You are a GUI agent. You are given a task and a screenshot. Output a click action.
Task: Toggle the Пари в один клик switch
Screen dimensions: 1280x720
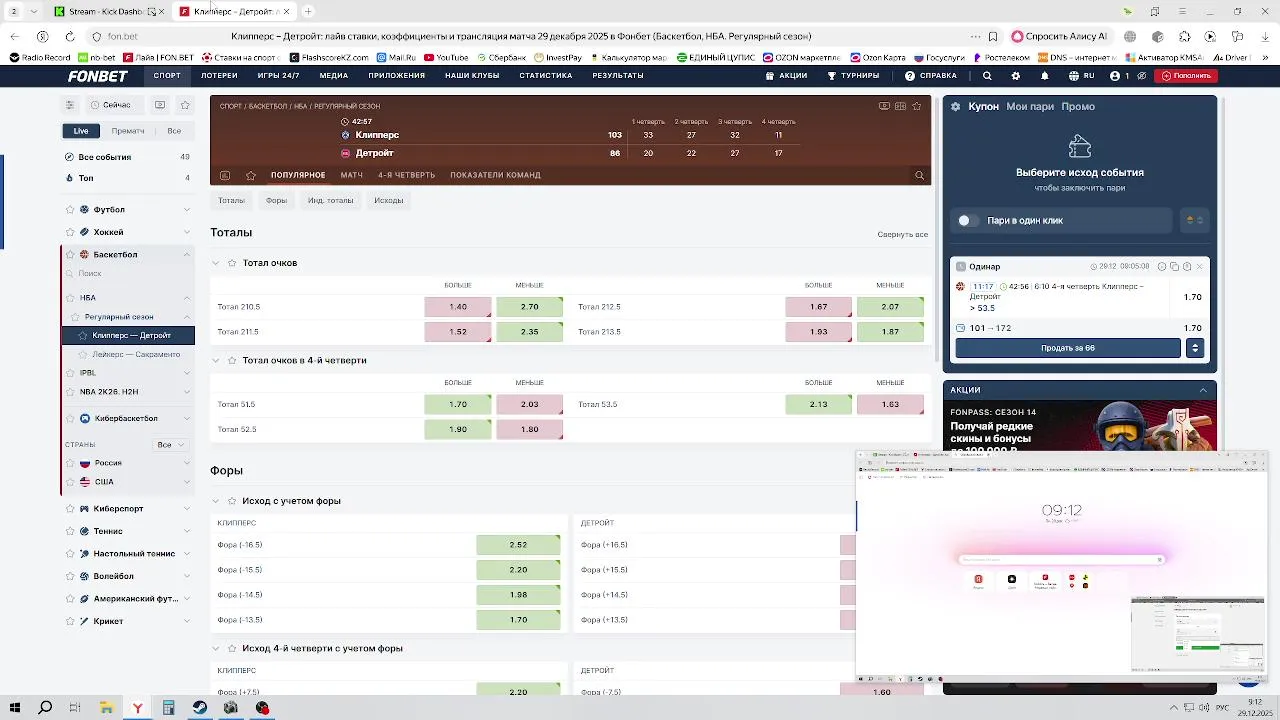click(967, 220)
